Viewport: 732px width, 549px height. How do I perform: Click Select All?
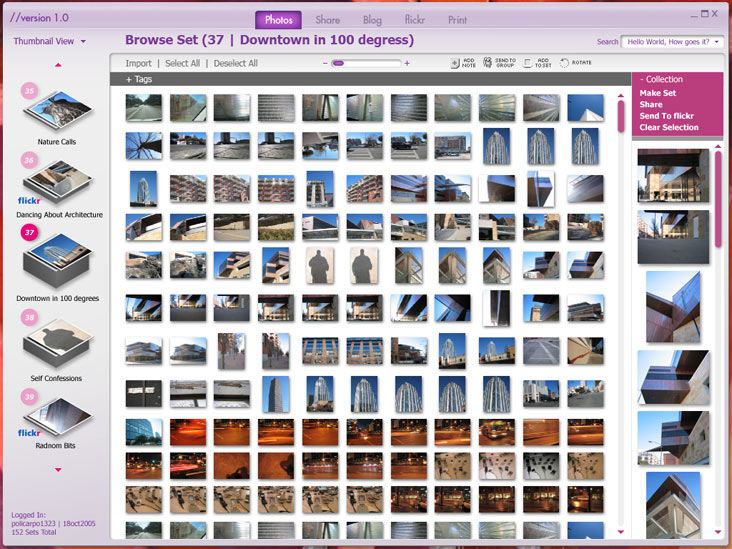coord(183,63)
